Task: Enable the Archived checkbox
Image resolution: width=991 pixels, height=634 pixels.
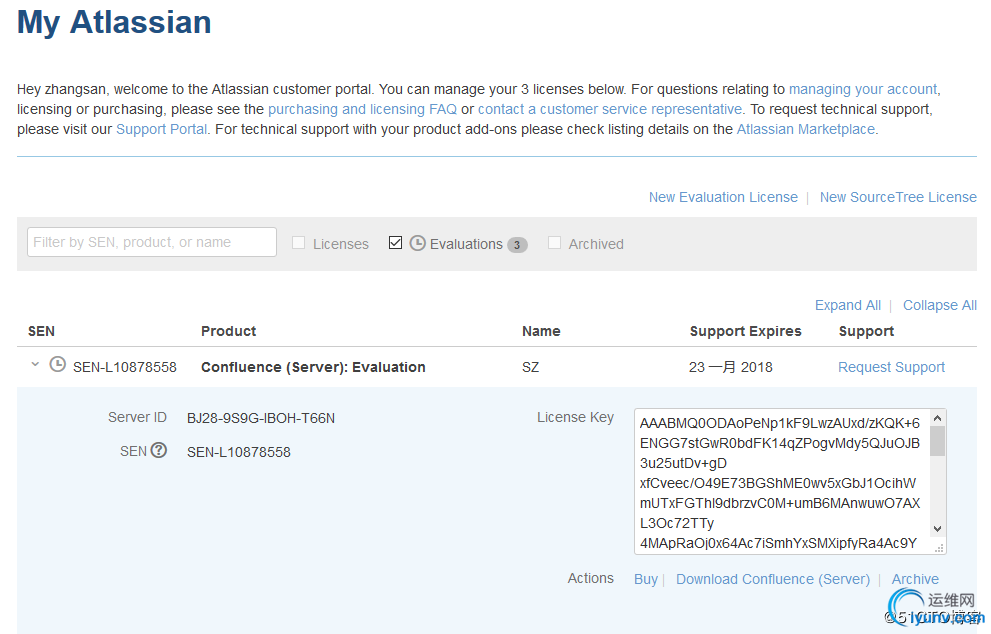Action: tap(554, 243)
